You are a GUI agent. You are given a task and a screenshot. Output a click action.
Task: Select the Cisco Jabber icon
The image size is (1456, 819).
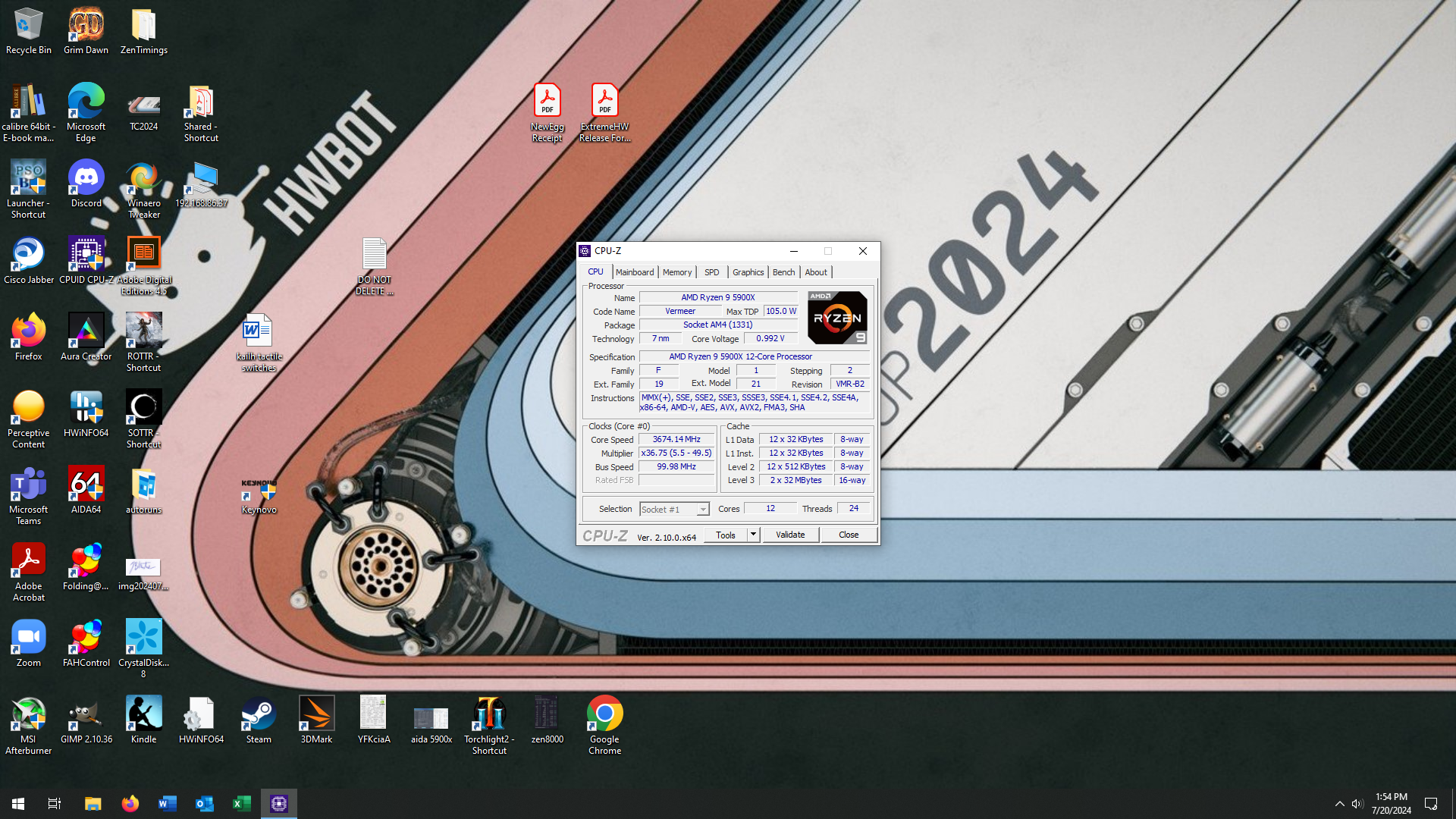click(29, 260)
